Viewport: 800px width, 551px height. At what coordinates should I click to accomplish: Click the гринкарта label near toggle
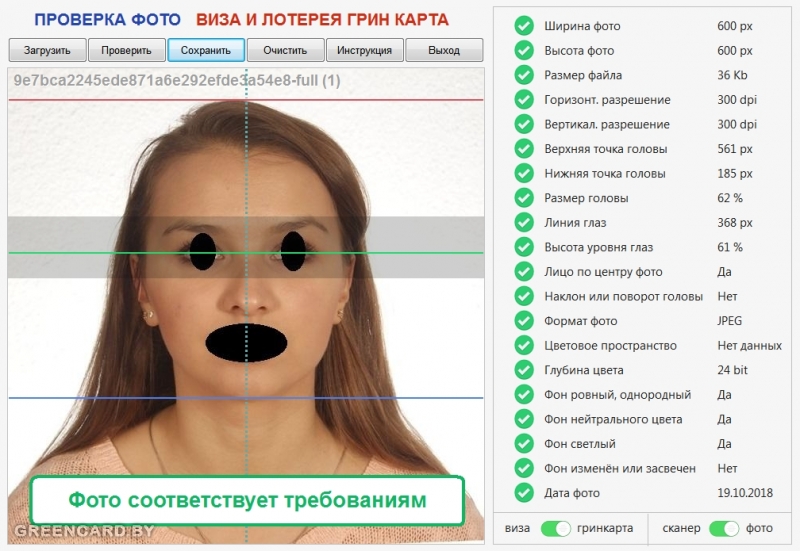[605, 529]
